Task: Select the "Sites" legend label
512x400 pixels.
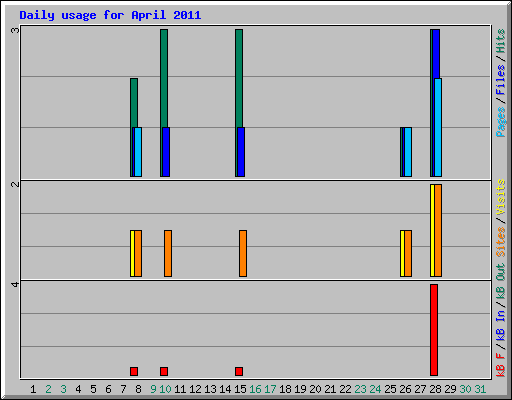Action: (x=501, y=241)
